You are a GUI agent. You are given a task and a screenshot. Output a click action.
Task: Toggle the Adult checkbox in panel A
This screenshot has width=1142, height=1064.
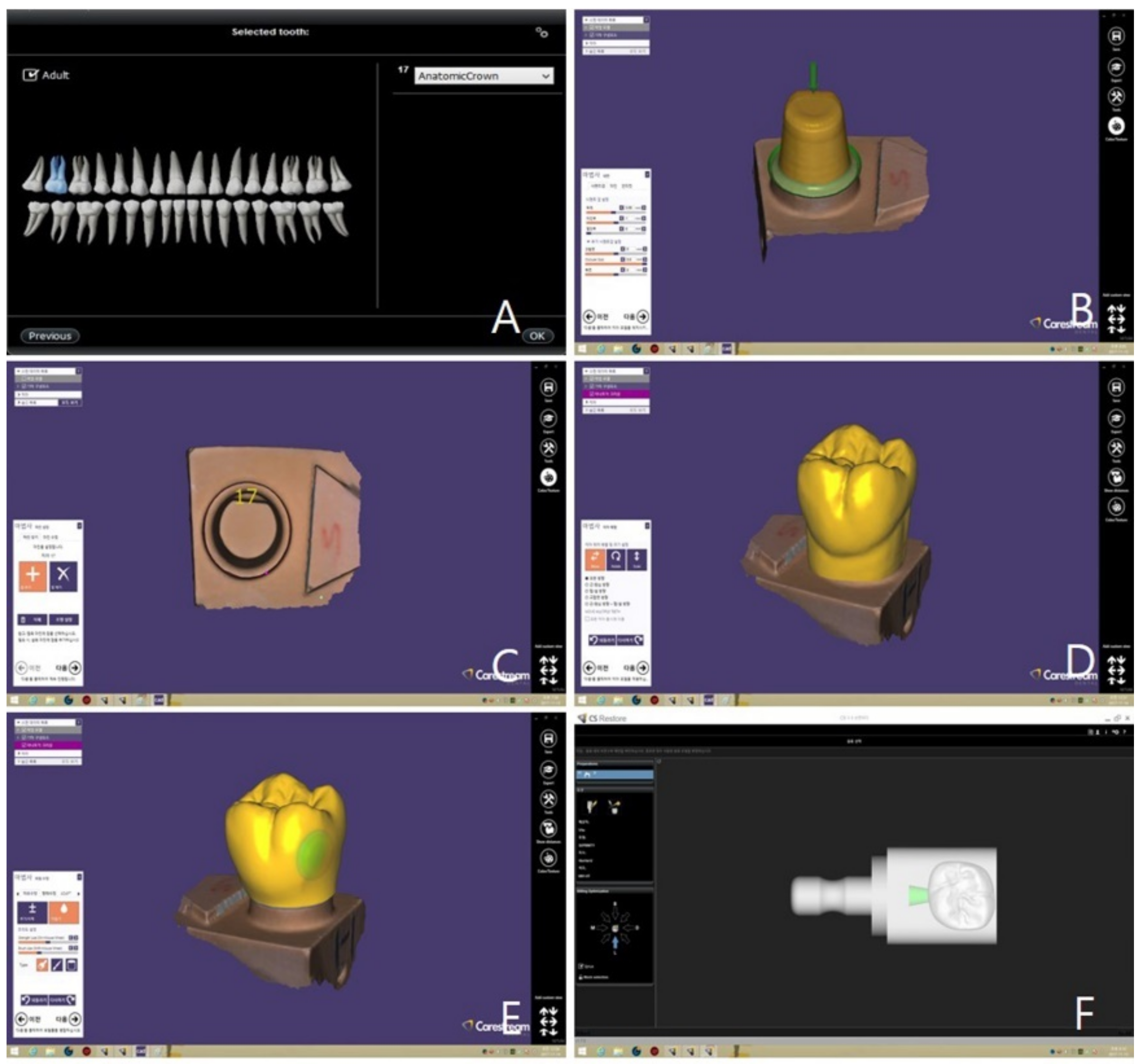(x=29, y=75)
